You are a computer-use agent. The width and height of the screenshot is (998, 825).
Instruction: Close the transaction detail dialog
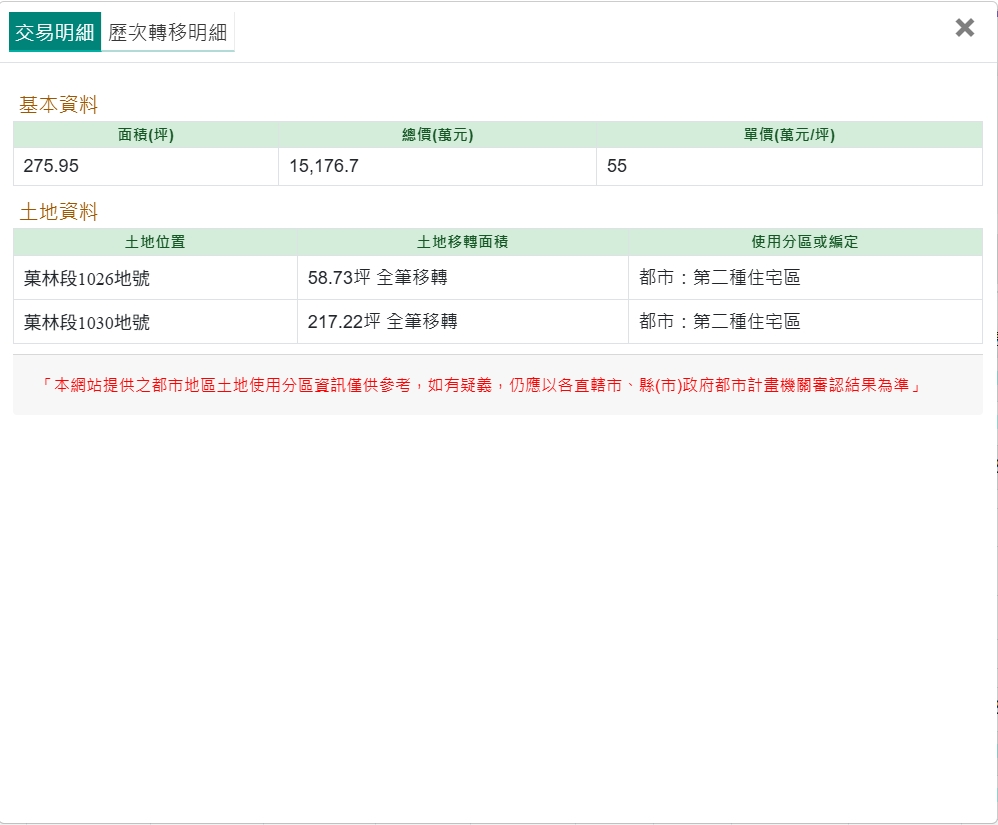point(964,28)
